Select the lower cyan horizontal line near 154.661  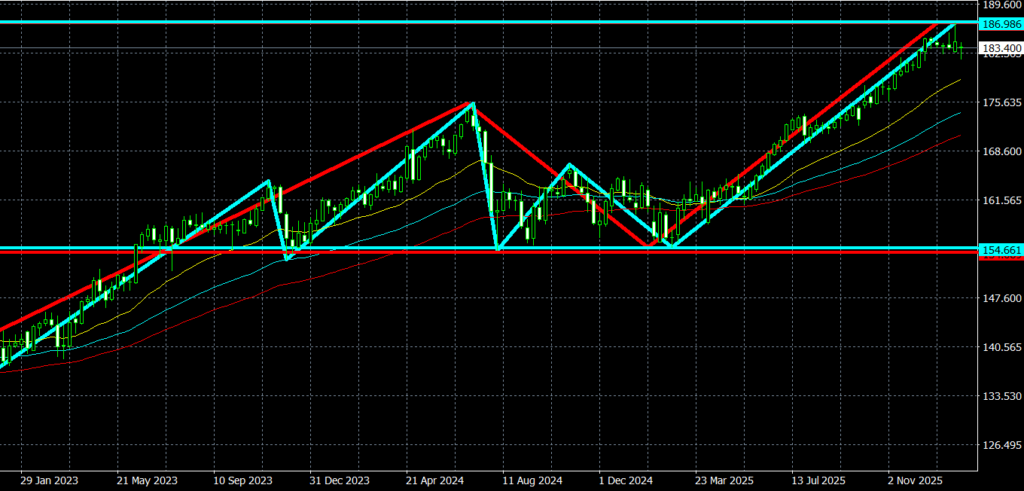point(400,247)
